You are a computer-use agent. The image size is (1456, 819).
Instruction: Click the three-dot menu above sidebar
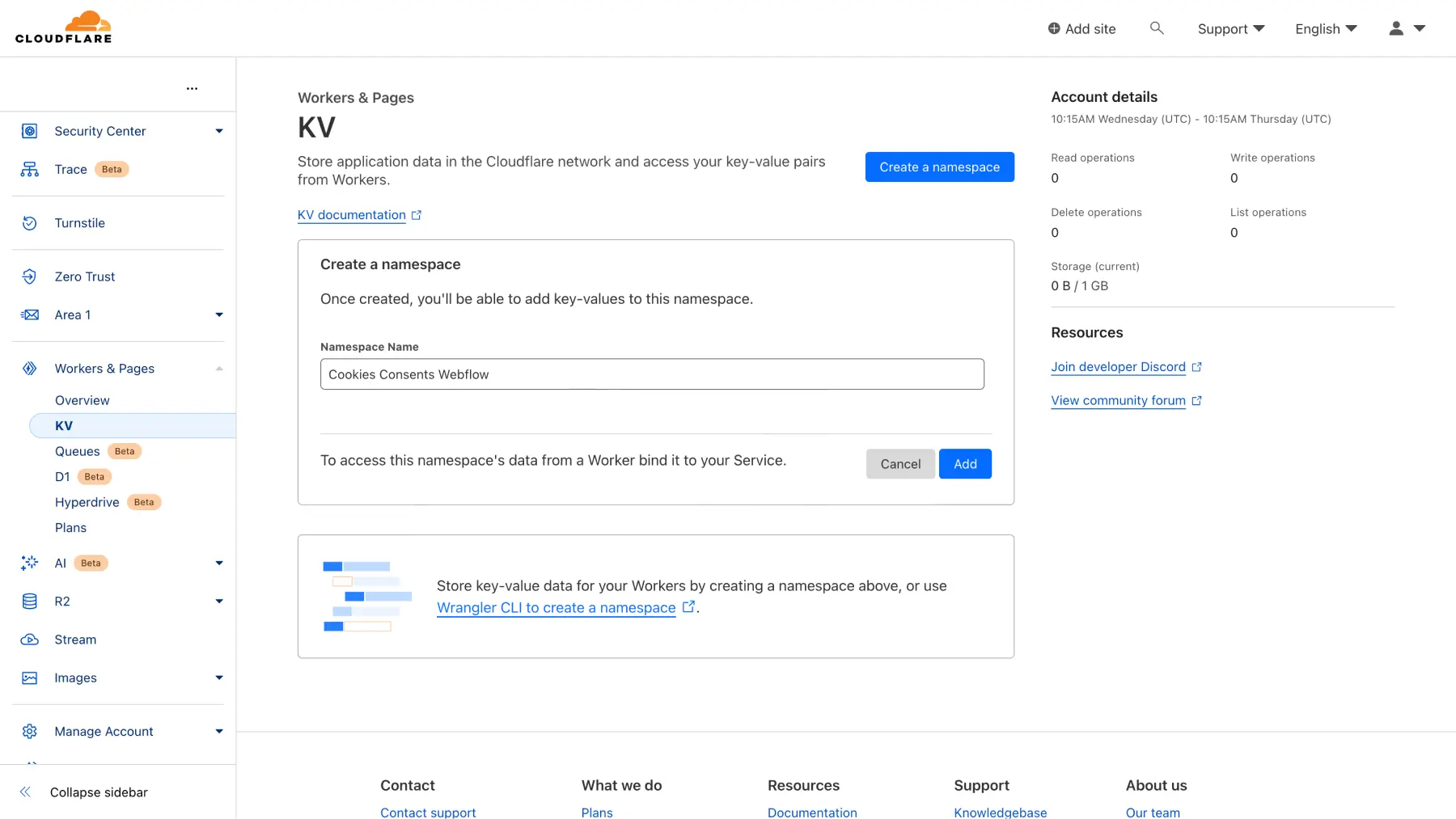[x=192, y=88]
